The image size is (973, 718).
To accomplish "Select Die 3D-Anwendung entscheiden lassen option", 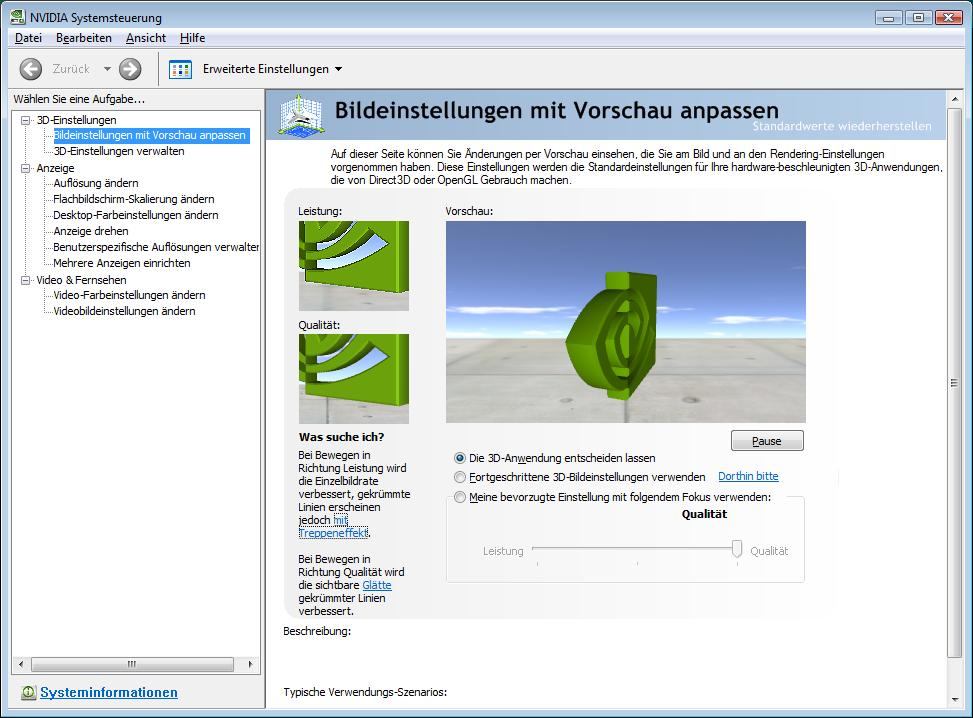I will pos(460,458).
